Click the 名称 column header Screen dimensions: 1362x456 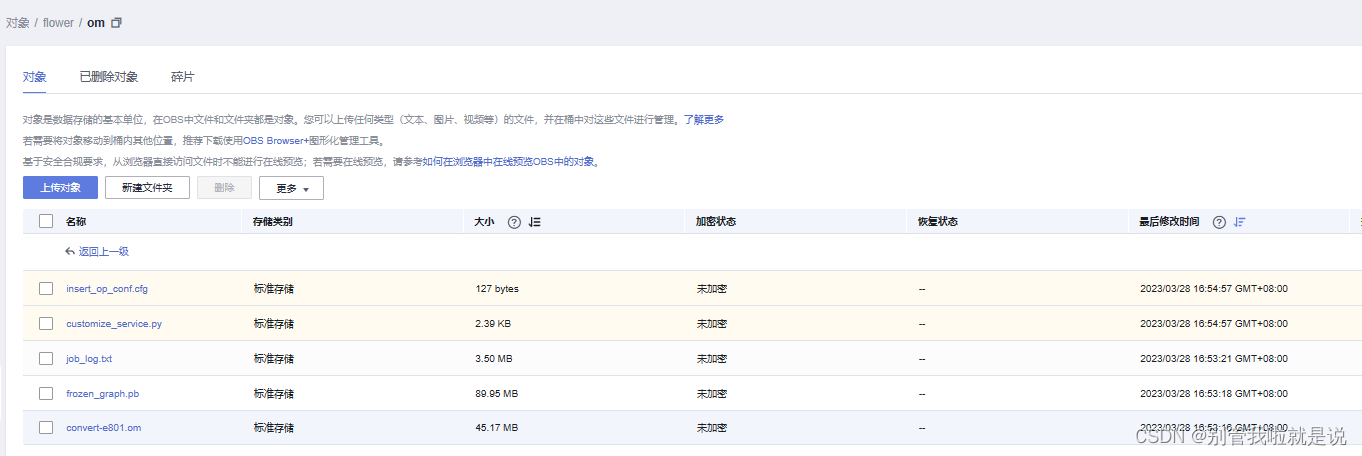[x=76, y=222]
